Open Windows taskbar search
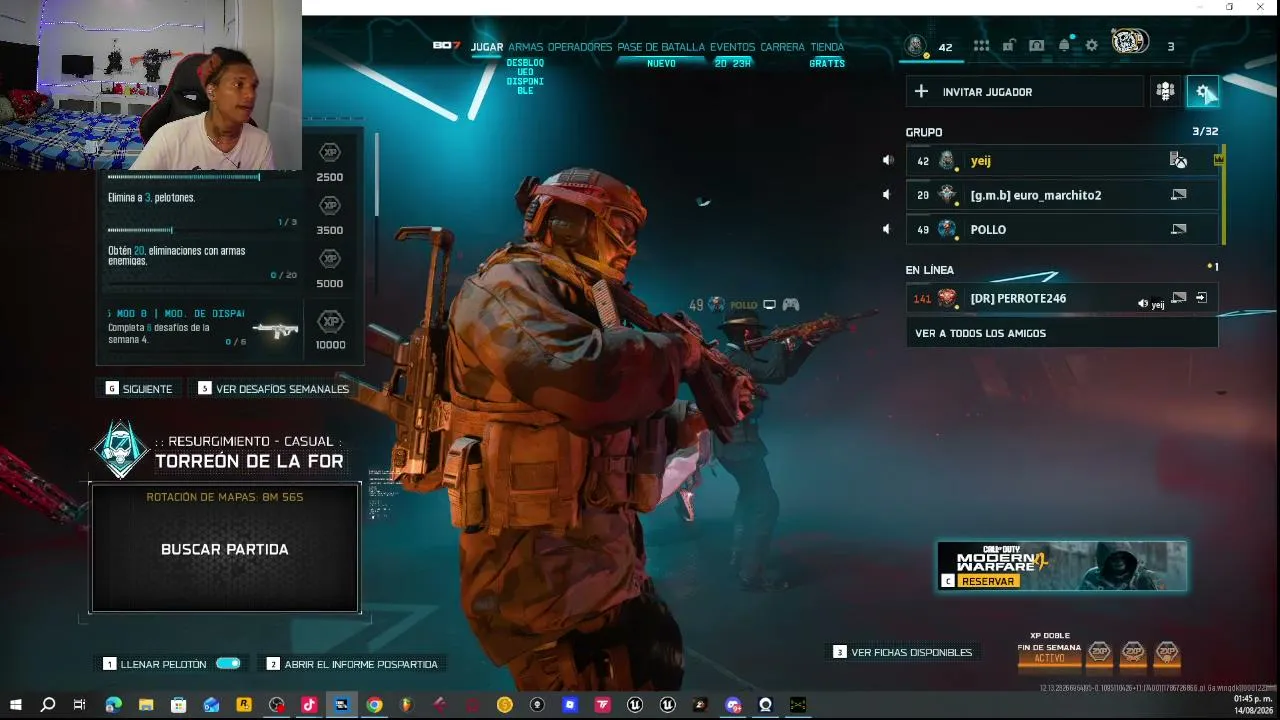This screenshot has width=1280, height=720. [x=47, y=705]
